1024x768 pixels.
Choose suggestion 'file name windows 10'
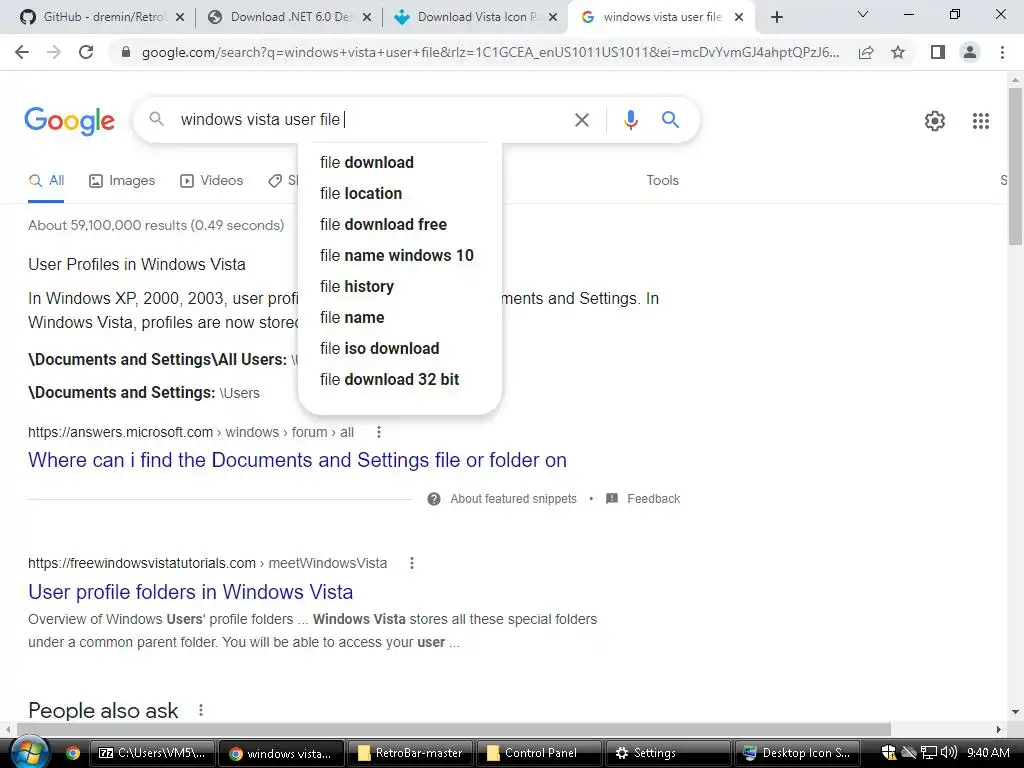pyautogui.click(x=400, y=255)
